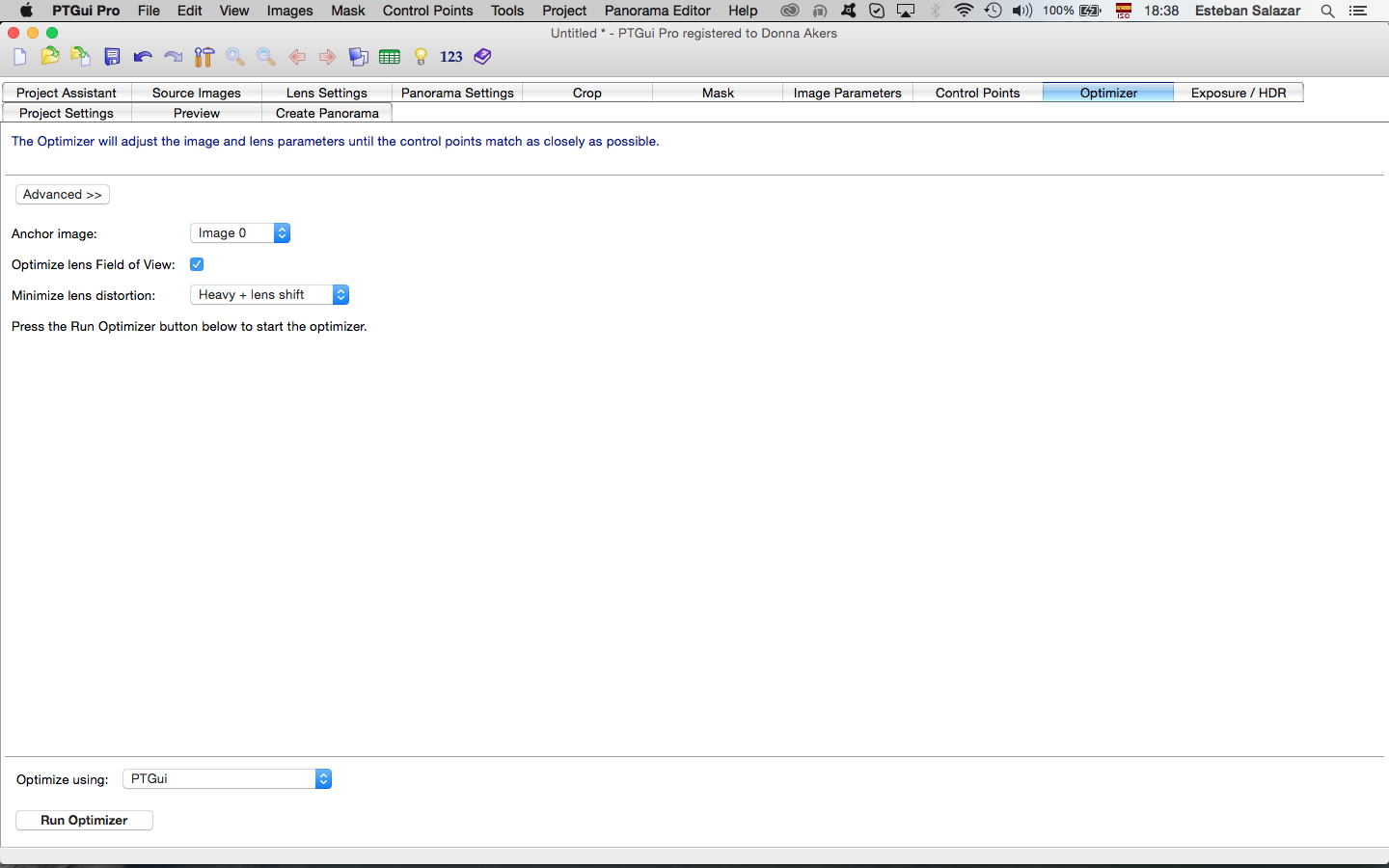Go to Create Panorama tab

pyautogui.click(x=327, y=113)
